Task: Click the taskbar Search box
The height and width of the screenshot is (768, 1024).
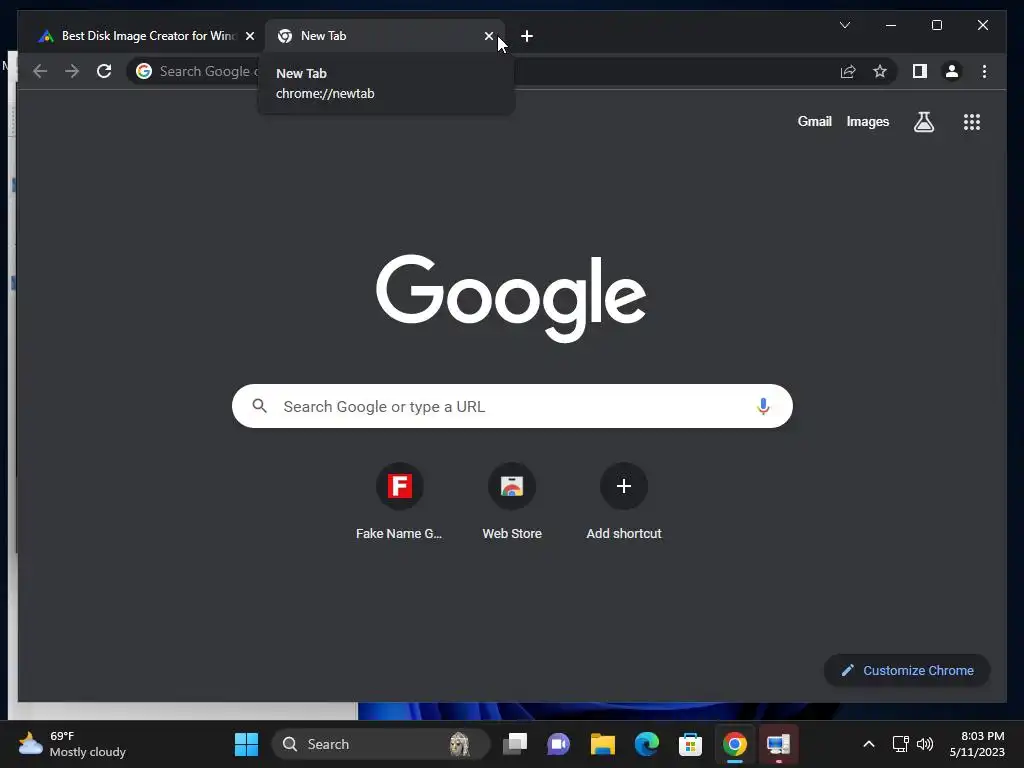Action: coord(380,744)
